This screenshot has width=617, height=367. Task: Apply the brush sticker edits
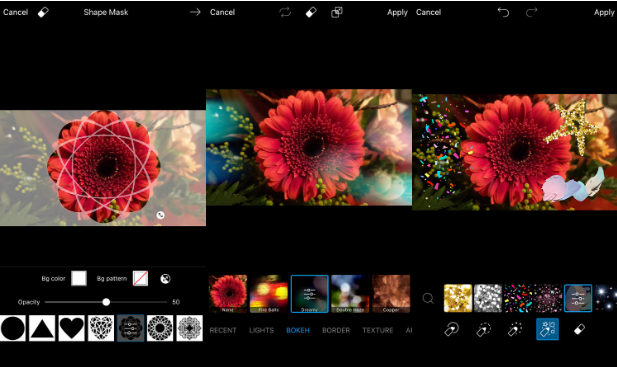point(604,12)
